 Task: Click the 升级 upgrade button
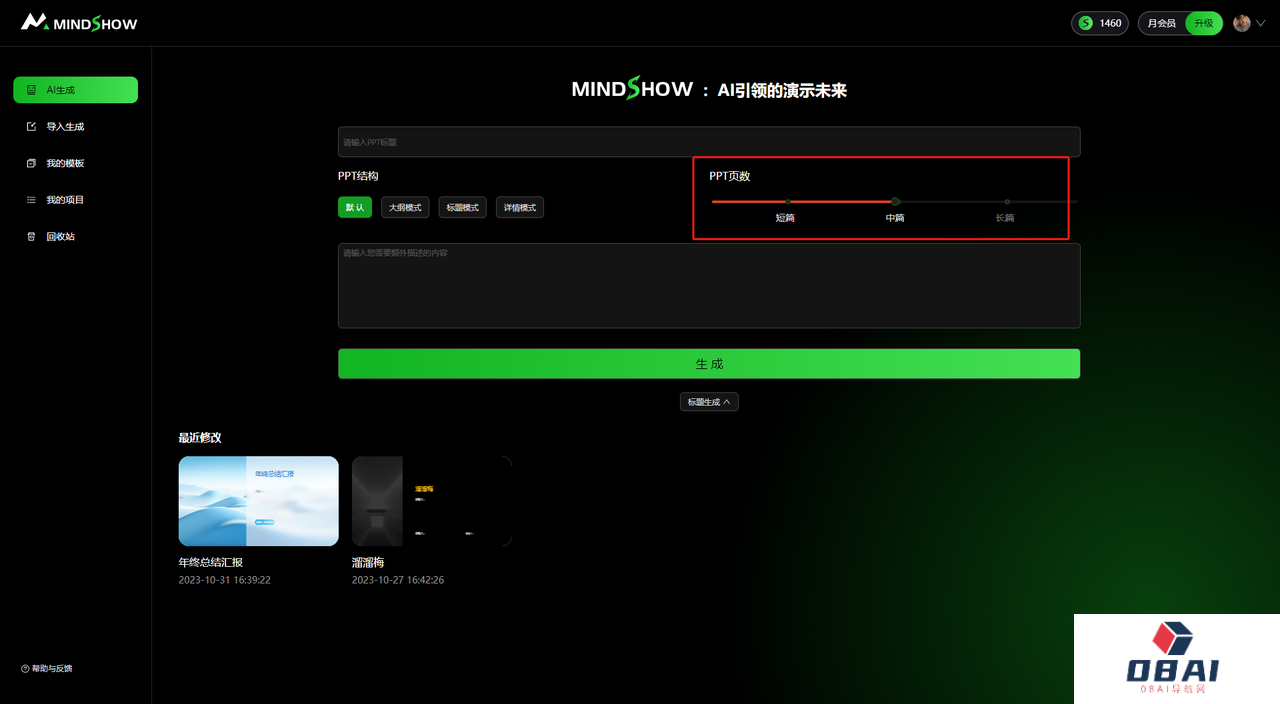pyautogui.click(x=1204, y=22)
